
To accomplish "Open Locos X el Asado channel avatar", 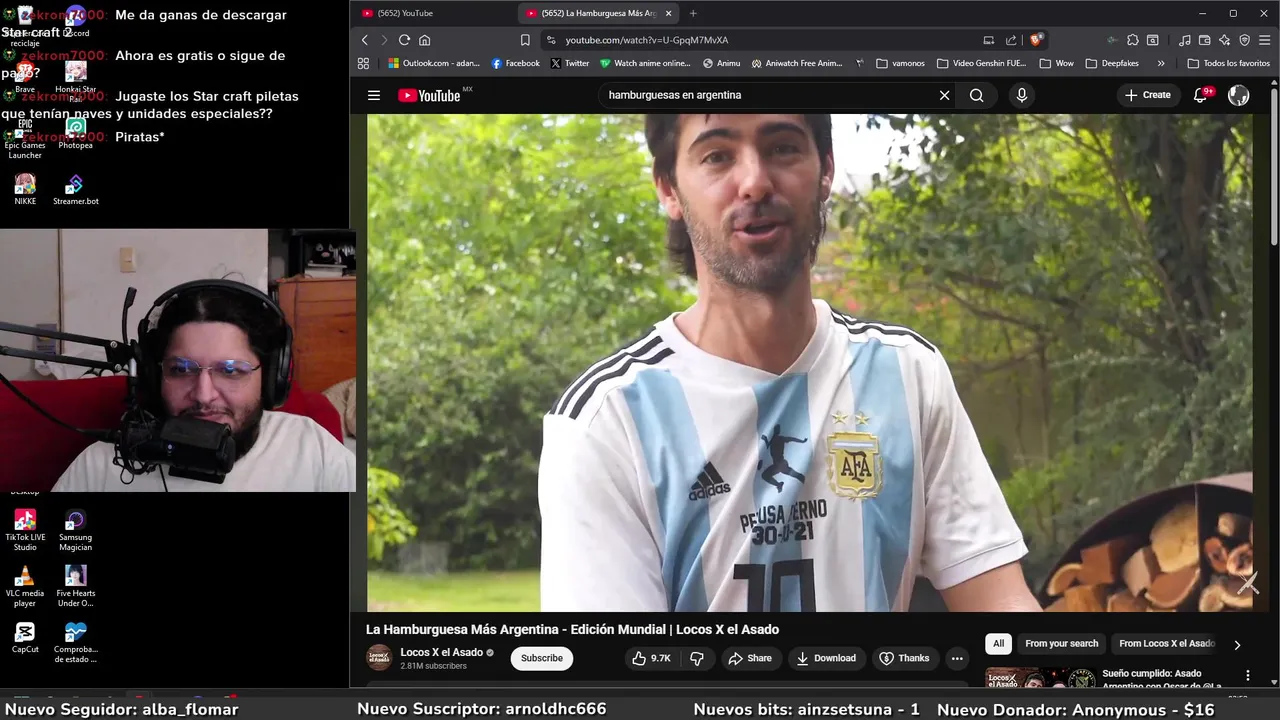I will (379, 658).
